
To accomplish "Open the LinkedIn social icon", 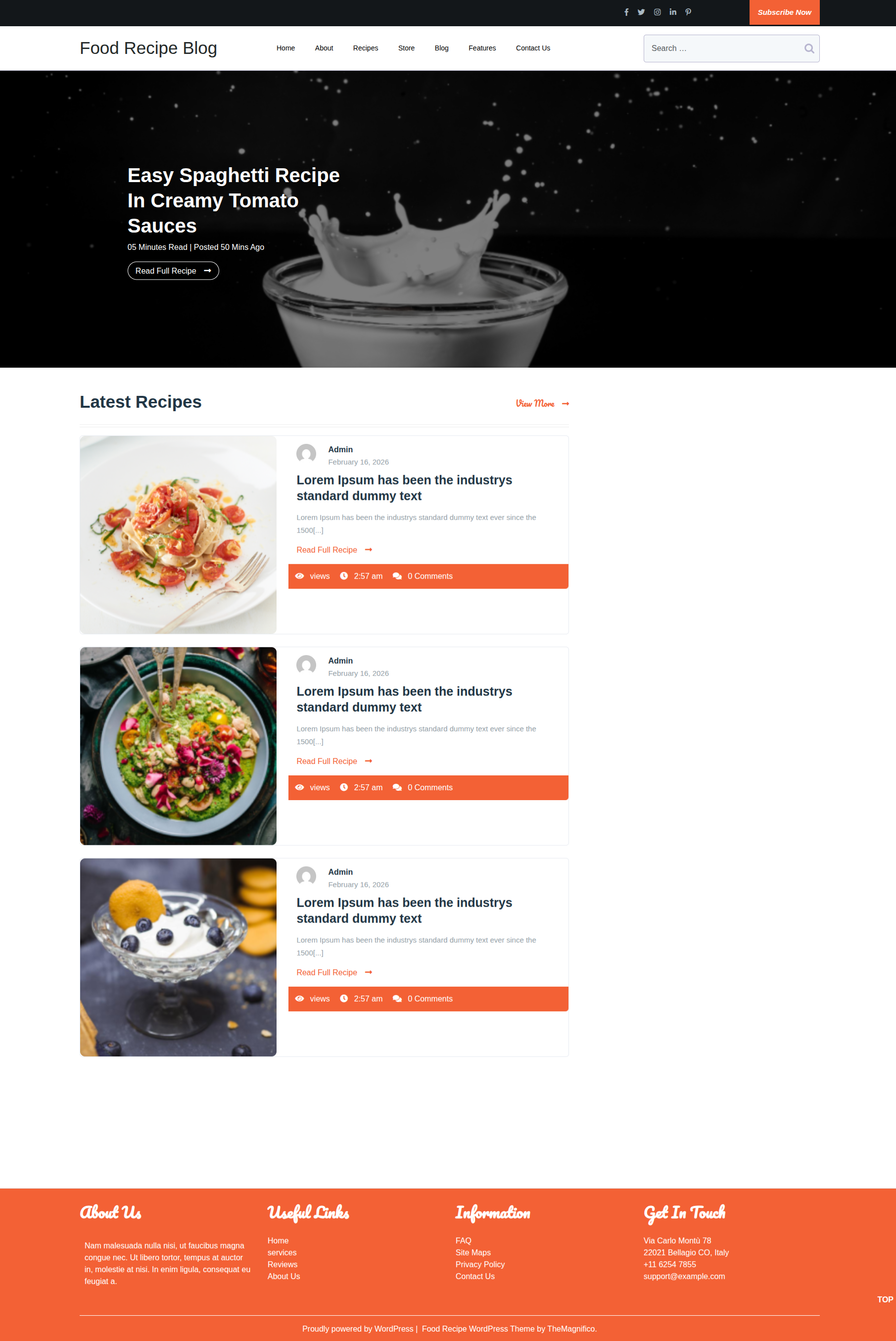I will pyautogui.click(x=673, y=12).
